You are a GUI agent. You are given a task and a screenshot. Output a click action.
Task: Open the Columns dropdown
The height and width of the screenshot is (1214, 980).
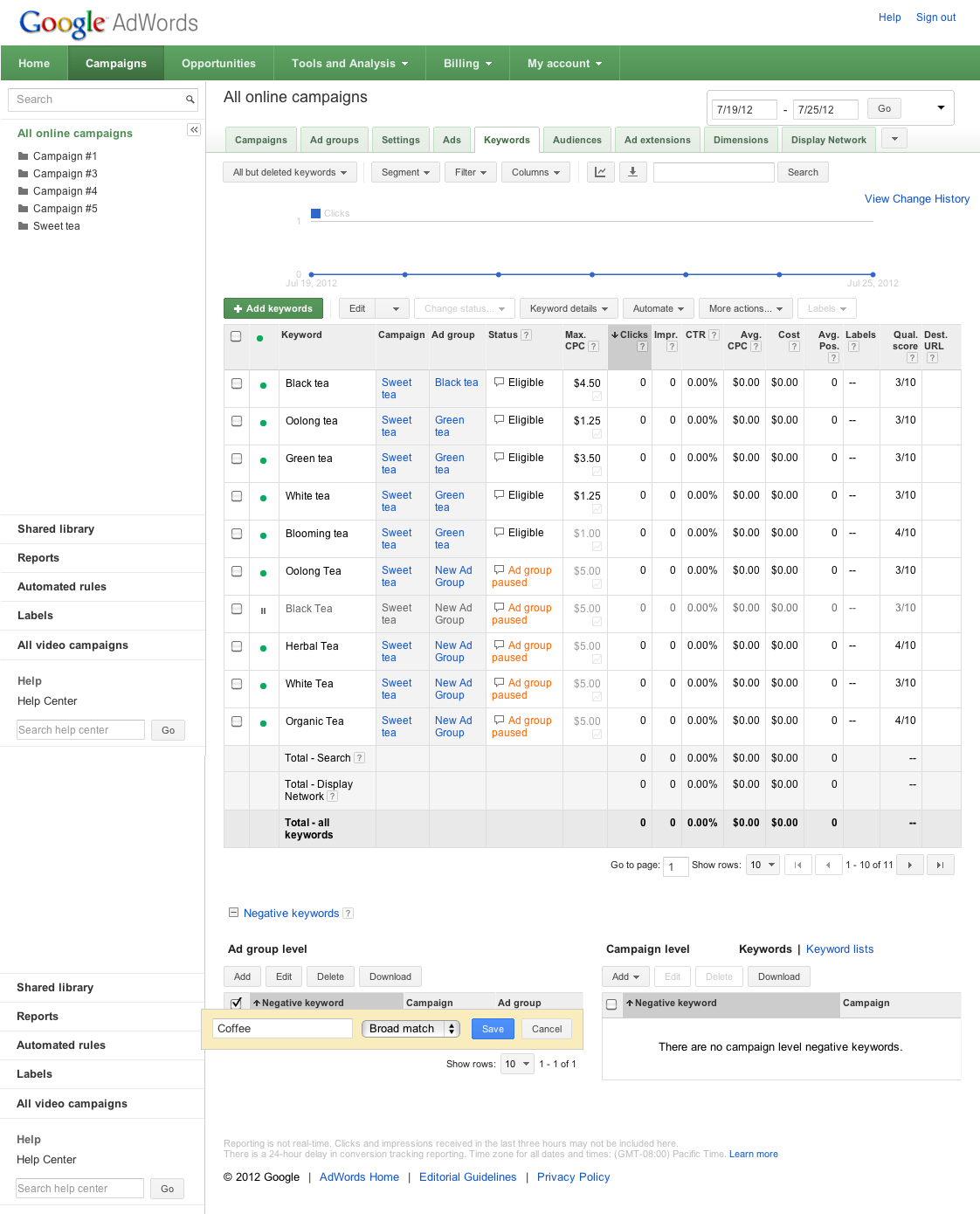(x=535, y=172)
